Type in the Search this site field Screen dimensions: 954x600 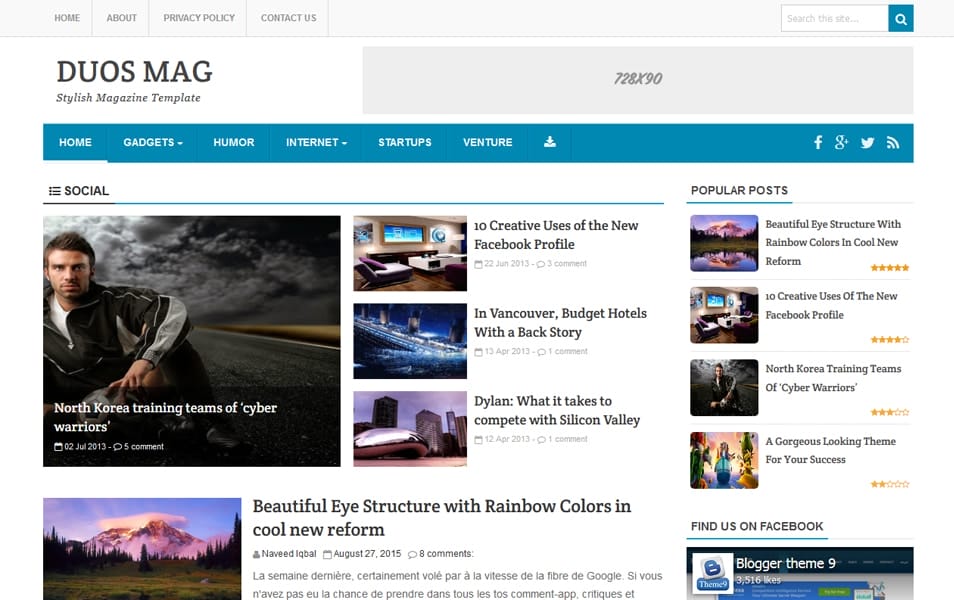pos(833,18)
